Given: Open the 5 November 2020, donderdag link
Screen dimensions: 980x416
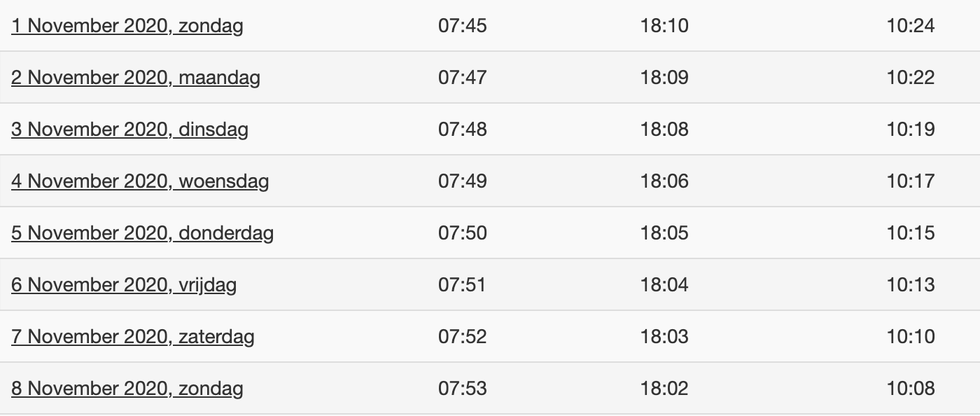Looking at the screenshot, I should coord(142,234).
